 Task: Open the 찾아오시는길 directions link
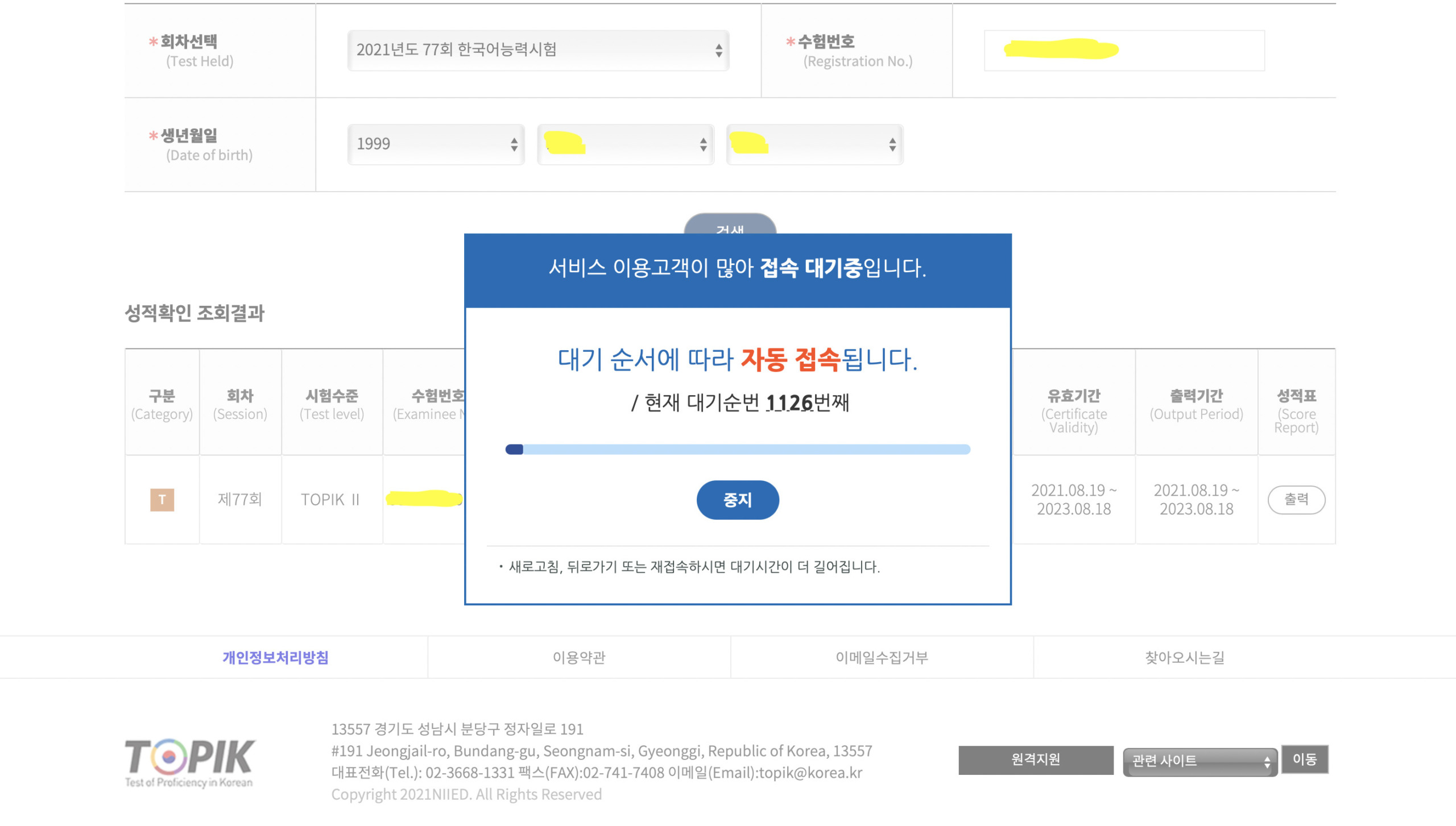coord(1185,657)
